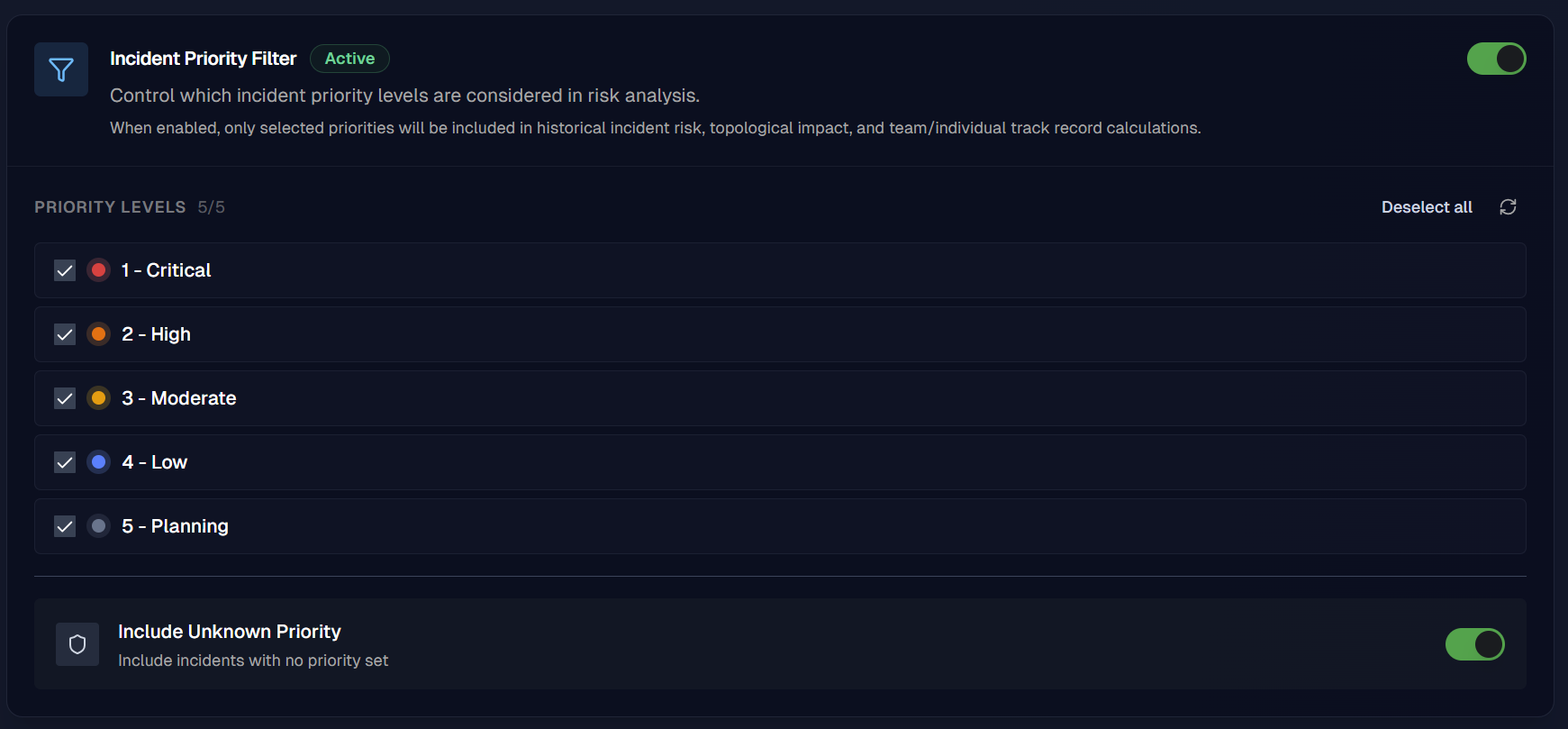
Task: Click the red Critical priority dot
Action: click(x=98, y=269)
